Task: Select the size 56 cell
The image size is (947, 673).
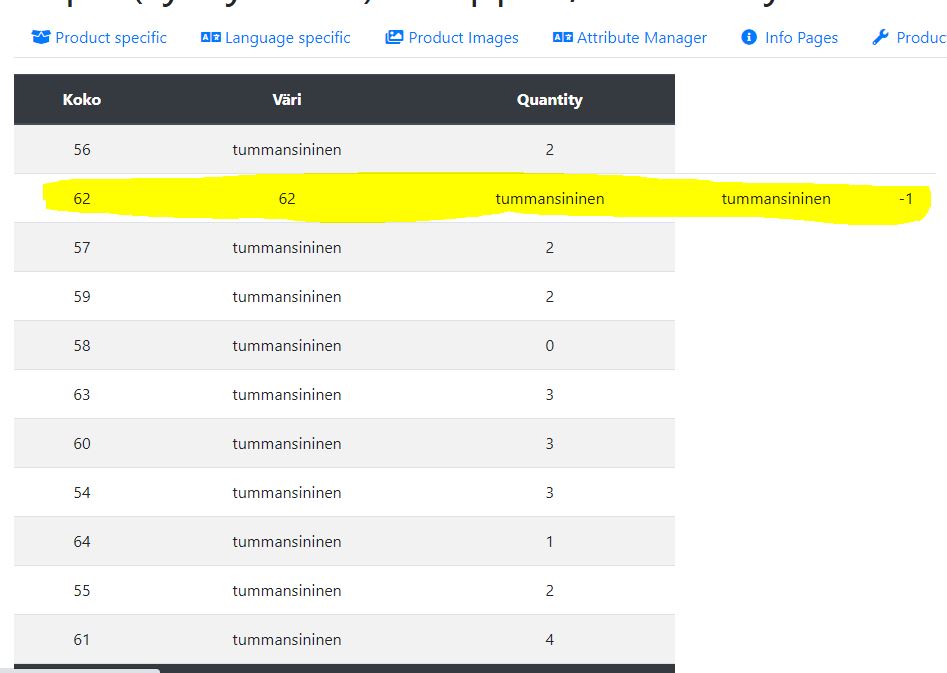Action: (x=82, y=150)
